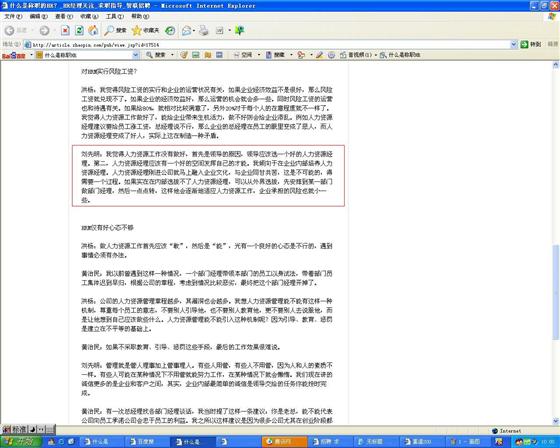Click the Refresh page icon

79,31
